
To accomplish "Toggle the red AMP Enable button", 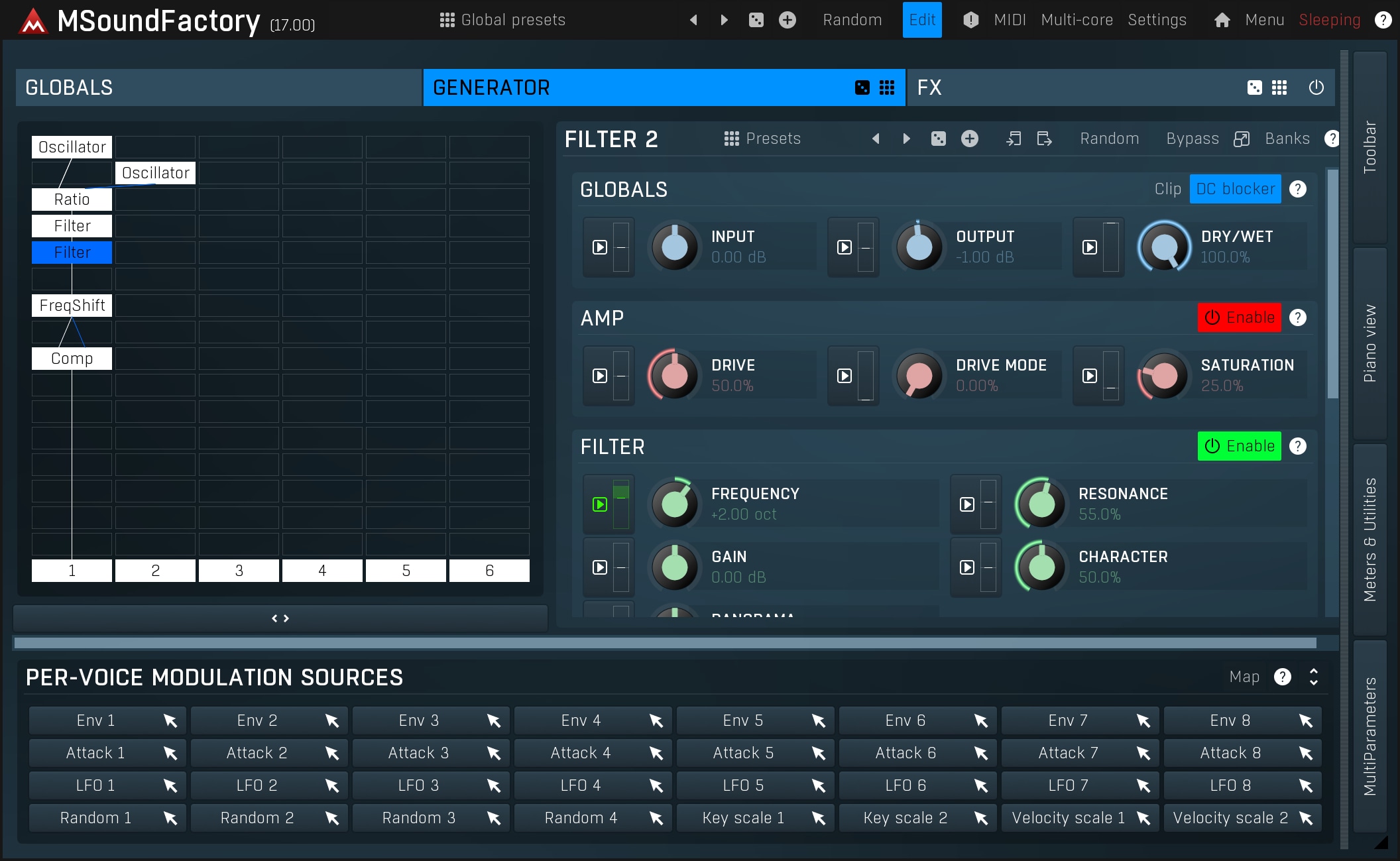I will point(1238,317).
